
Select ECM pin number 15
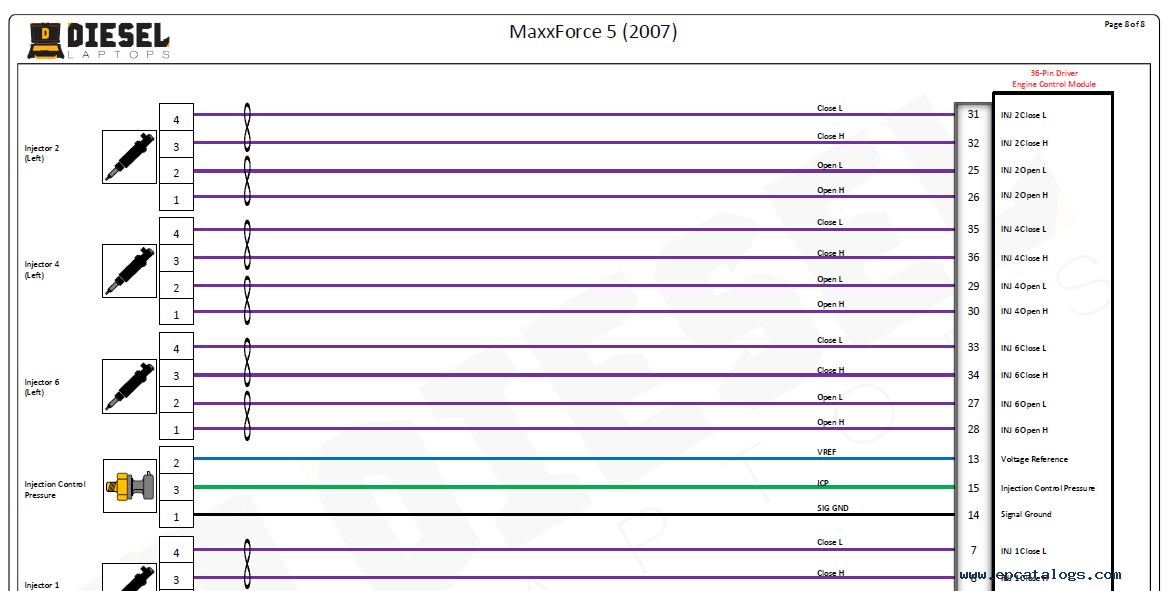click(x=973, y=488)
